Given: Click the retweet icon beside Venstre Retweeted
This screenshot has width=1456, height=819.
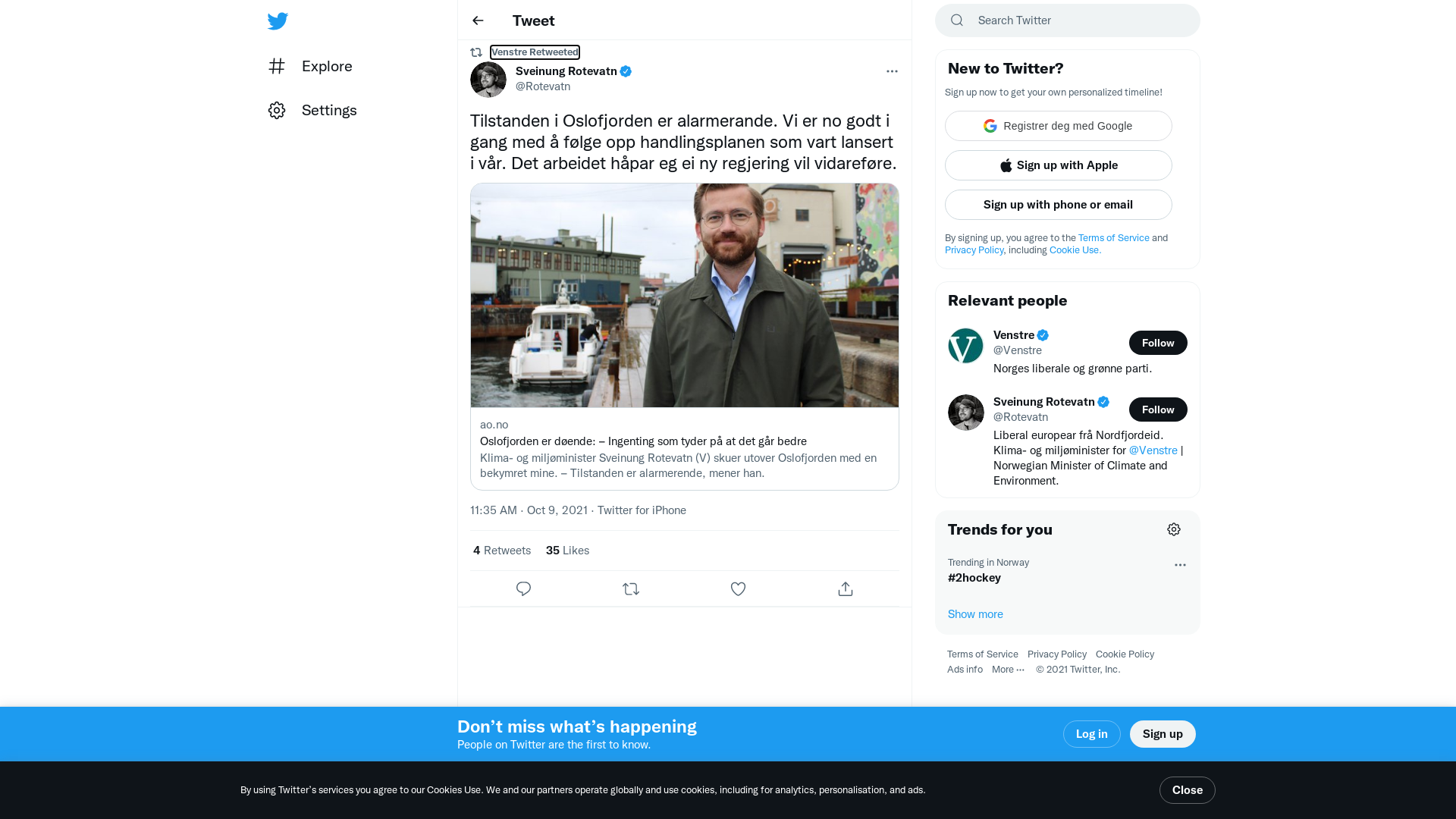Looking at the screenshot, I should tap(476, 52).
